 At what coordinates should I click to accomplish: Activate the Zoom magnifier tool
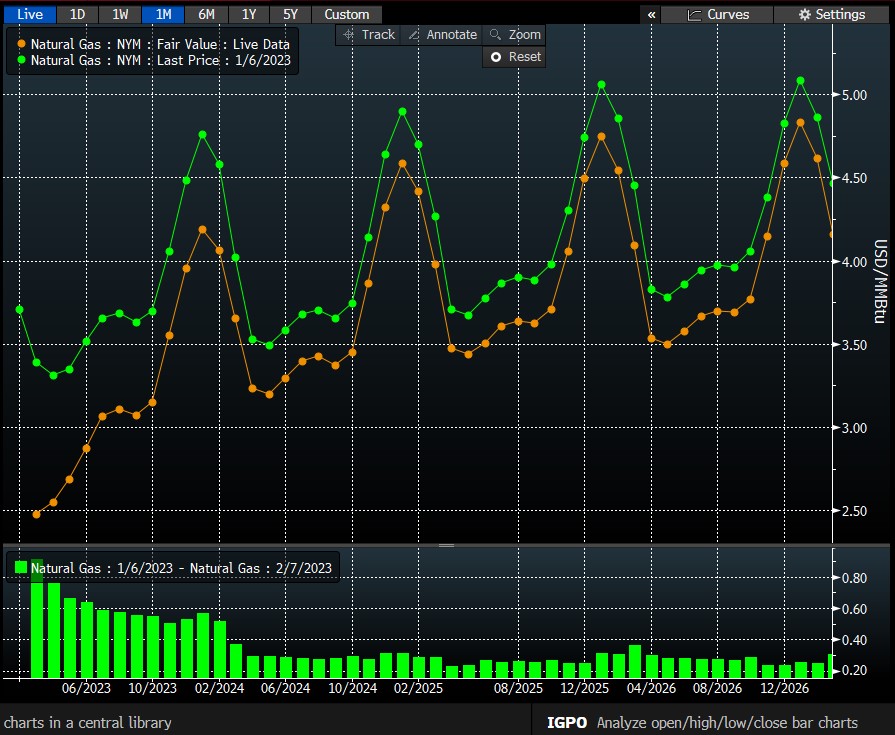coord(515,34)
